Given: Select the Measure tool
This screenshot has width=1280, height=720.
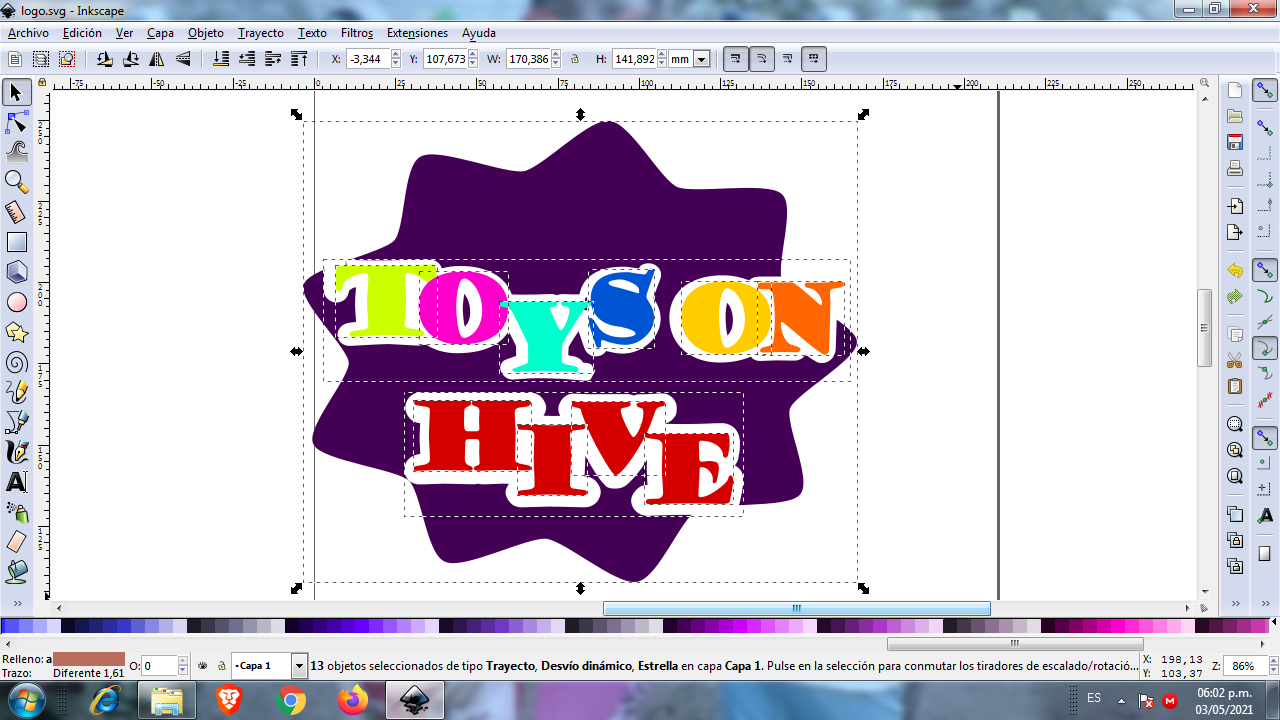Looking at the screenshot, I should point(16,212).
